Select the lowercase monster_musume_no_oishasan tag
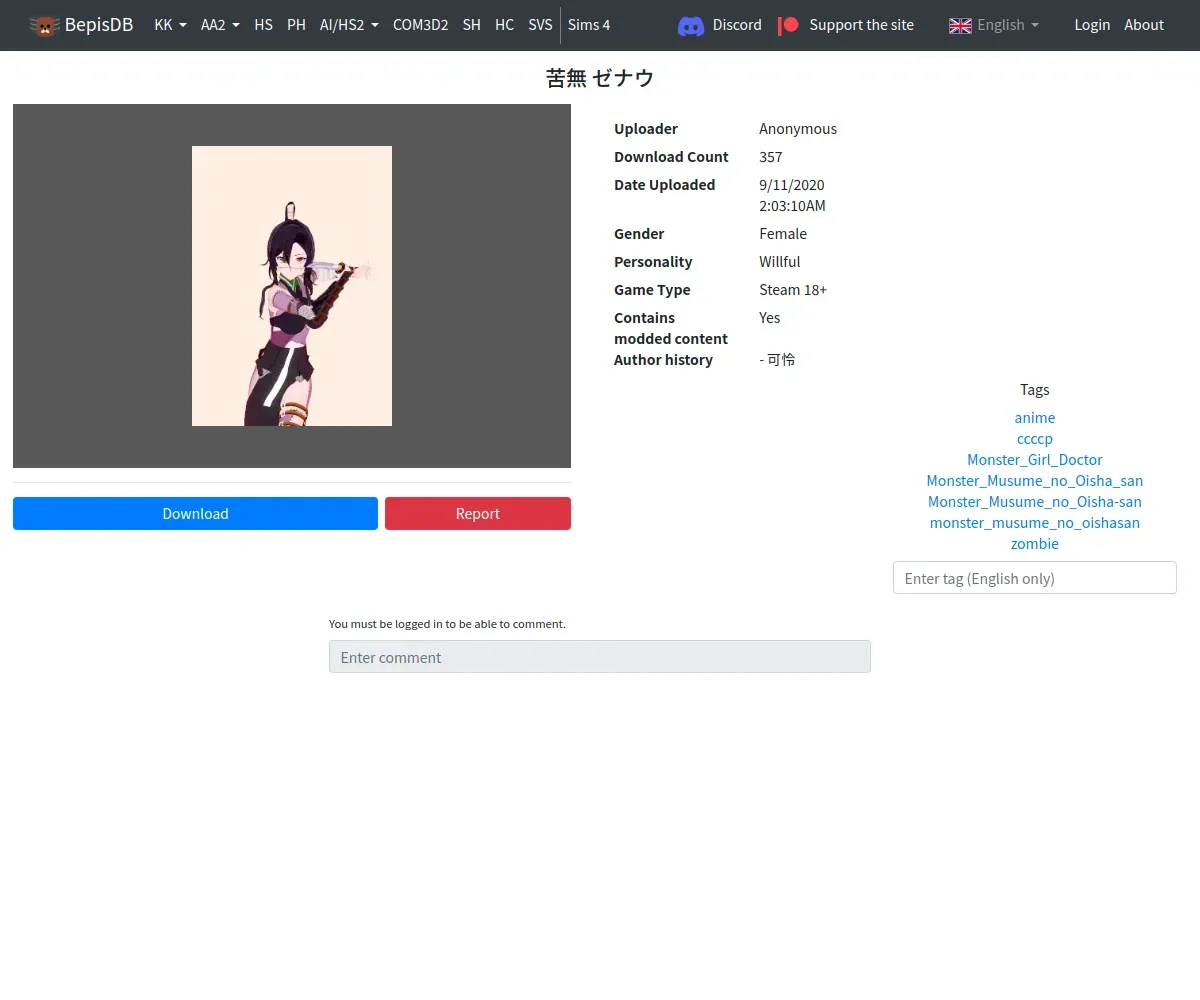Screen dimensions: 1200x1000 1035,523
